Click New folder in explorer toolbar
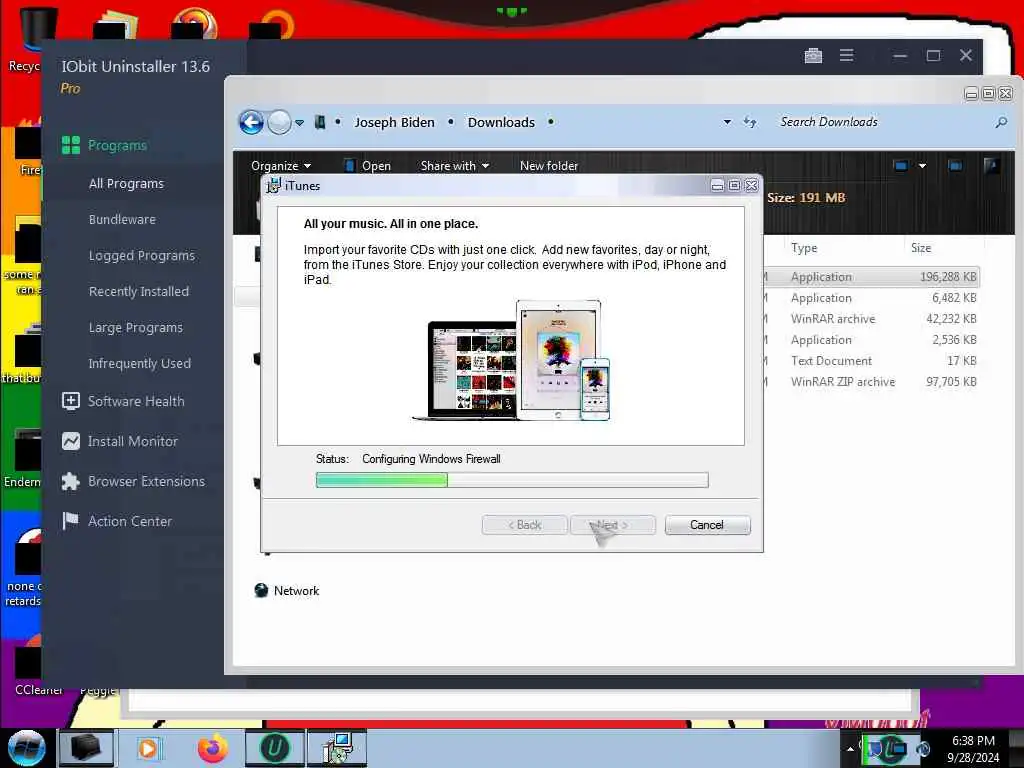The height and width of the screenshot is (768, 1024). pyautogui.click(x=549, y=166)
